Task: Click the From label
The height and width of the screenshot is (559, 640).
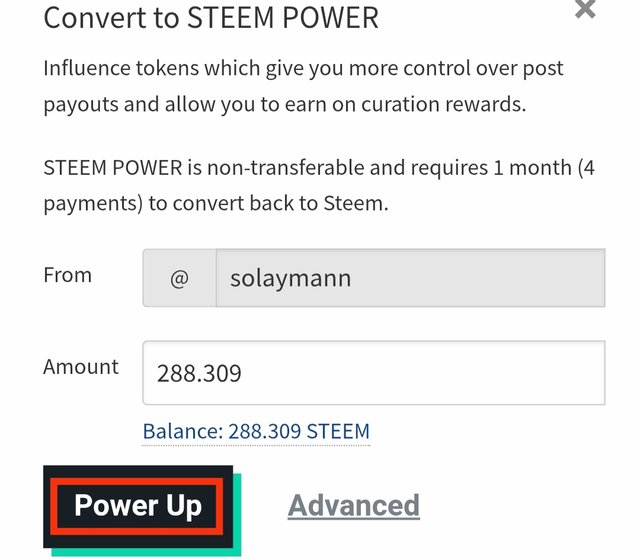Action: click(67, 275)
